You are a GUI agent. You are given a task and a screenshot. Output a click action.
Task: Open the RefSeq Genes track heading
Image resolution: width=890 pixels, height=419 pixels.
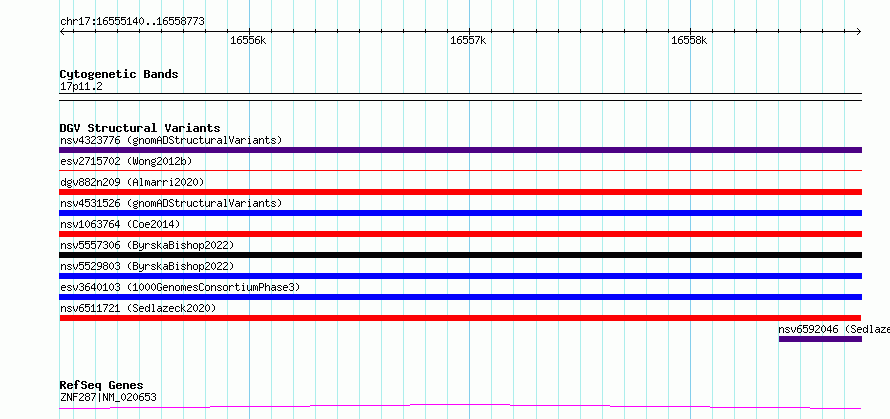click(102, 386)
